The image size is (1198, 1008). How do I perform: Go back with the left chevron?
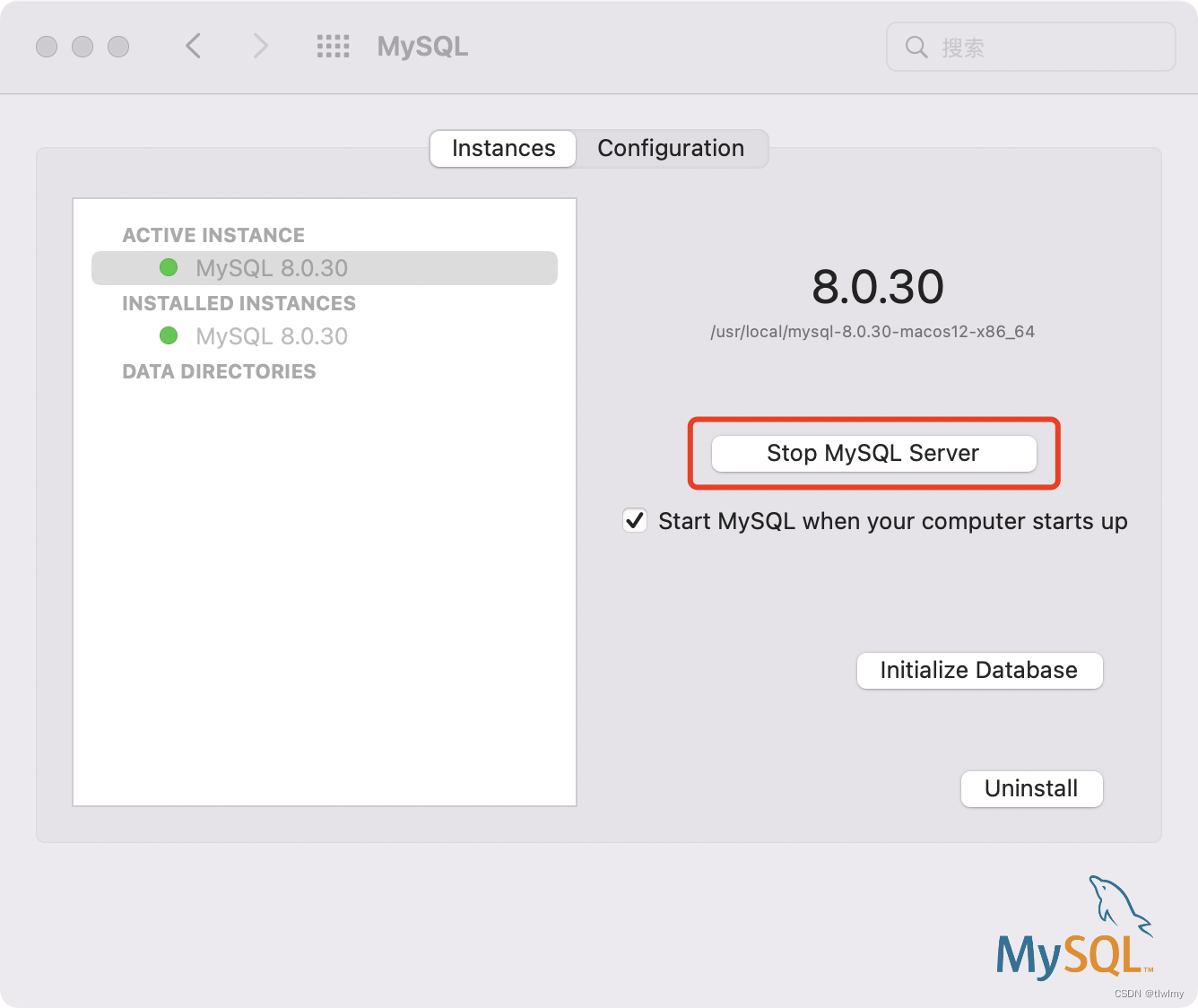click(x=193, y=46)
